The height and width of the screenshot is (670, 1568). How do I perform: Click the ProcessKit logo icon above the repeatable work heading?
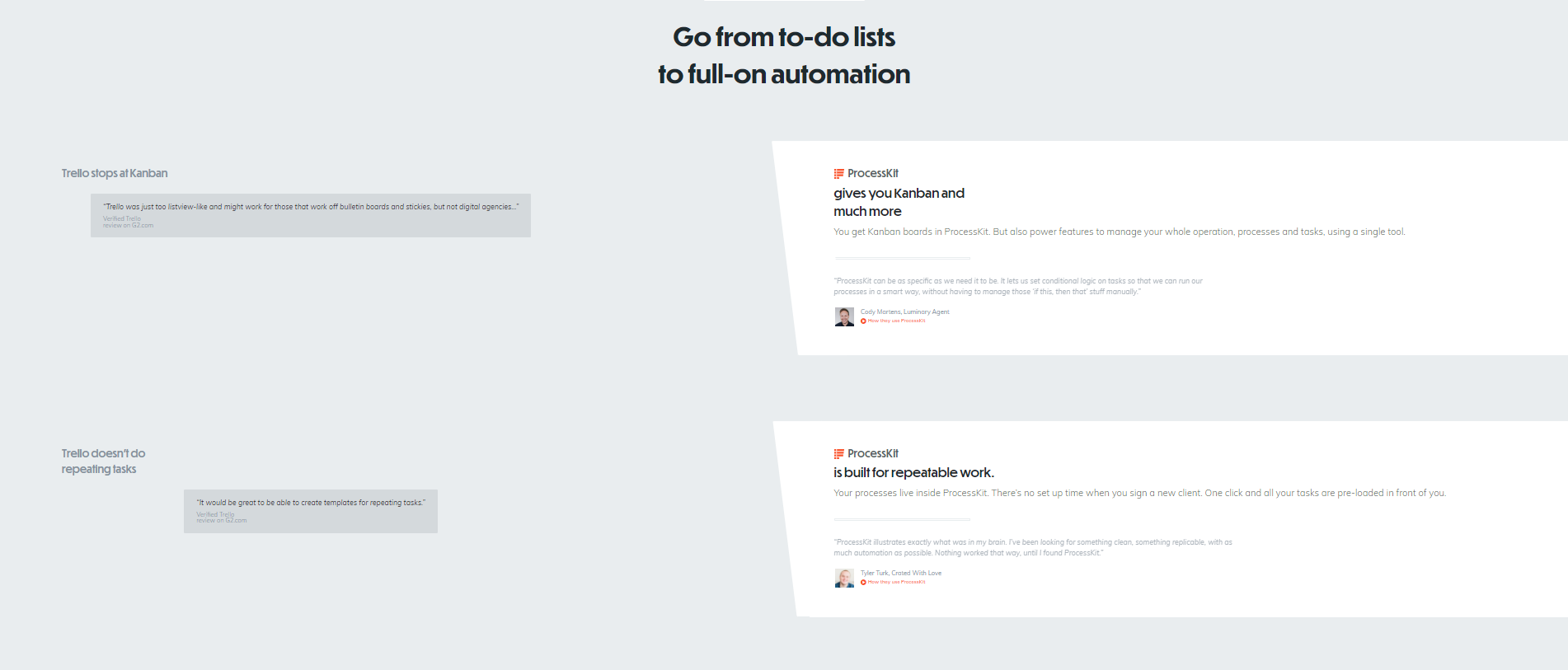pyautogui.click(x=838, y=454)
